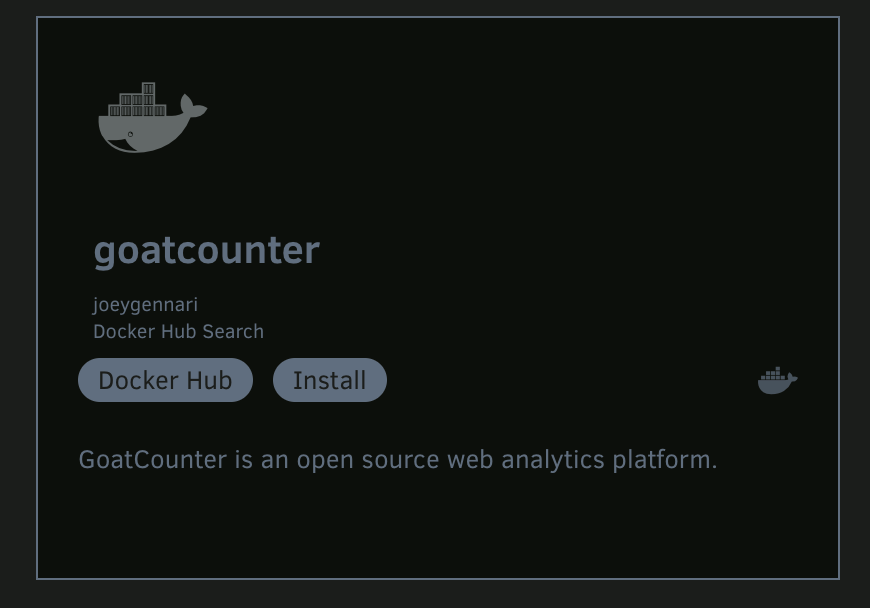
Task: Click the 'Search' word in repository label
Action: [x=233, y=332]
